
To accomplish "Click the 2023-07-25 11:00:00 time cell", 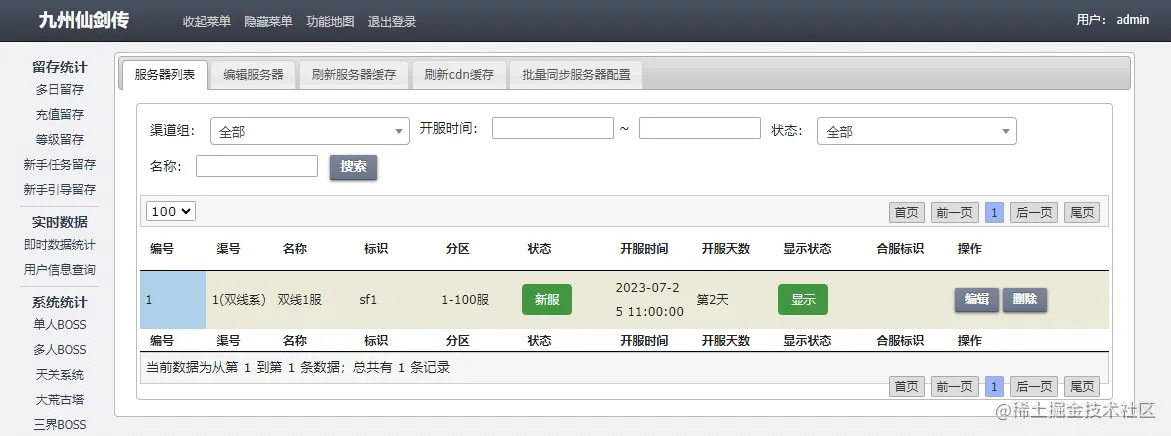I will [650, 299].
